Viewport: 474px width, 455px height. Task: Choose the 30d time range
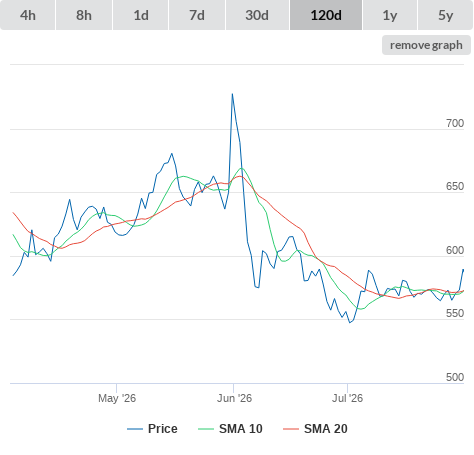pyautogui.click(x=257, y=15)
